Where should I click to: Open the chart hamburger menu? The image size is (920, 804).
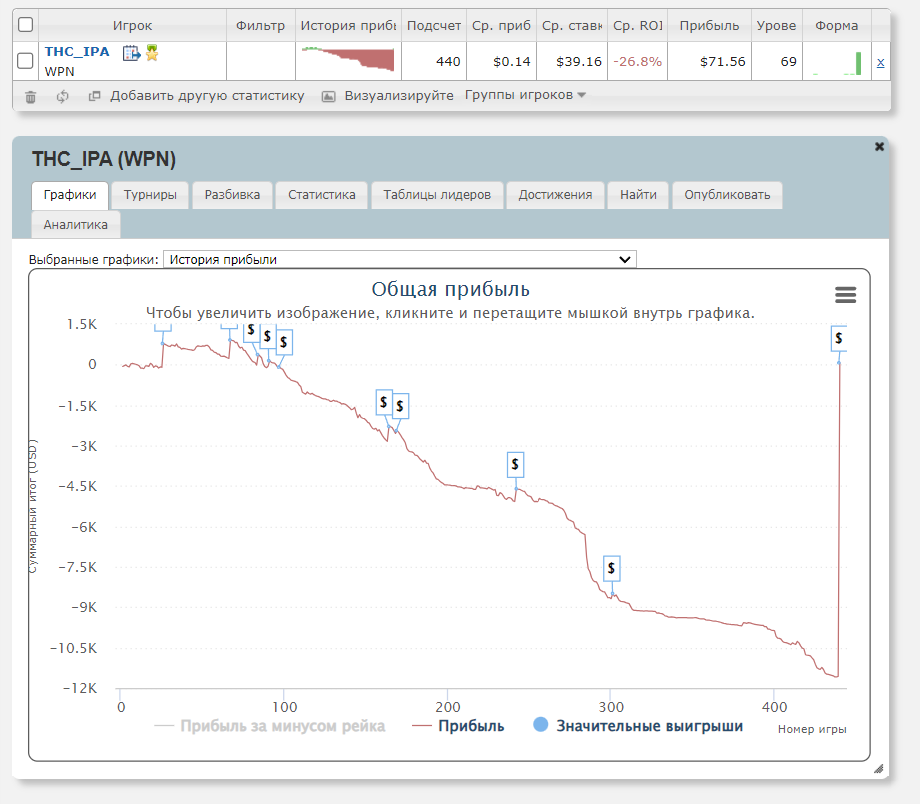coord(845,294)
